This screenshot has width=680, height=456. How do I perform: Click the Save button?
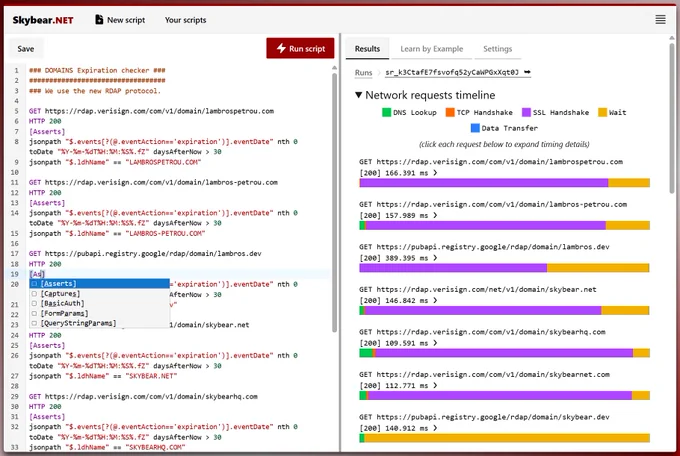coord(26,49)
